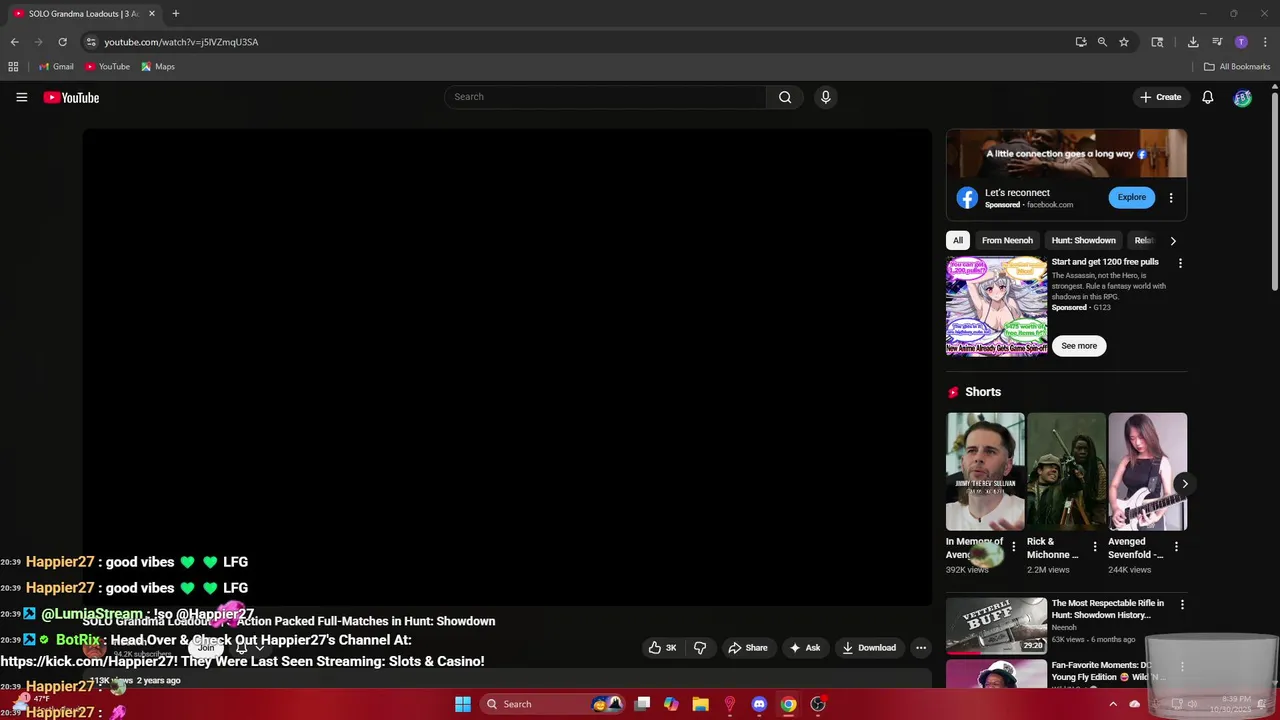The image size is (1280, 720).
Task: Open the Gmail bookmark
Action: tap(56, 67)
